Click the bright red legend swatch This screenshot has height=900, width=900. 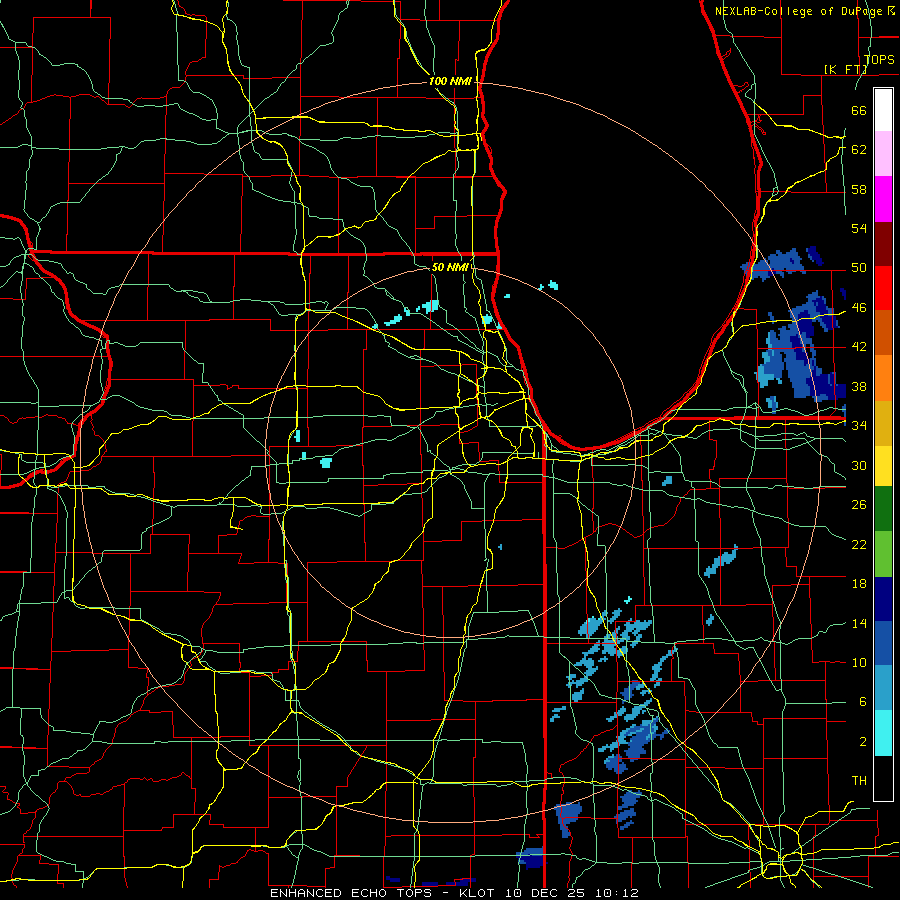click(883, 288)
